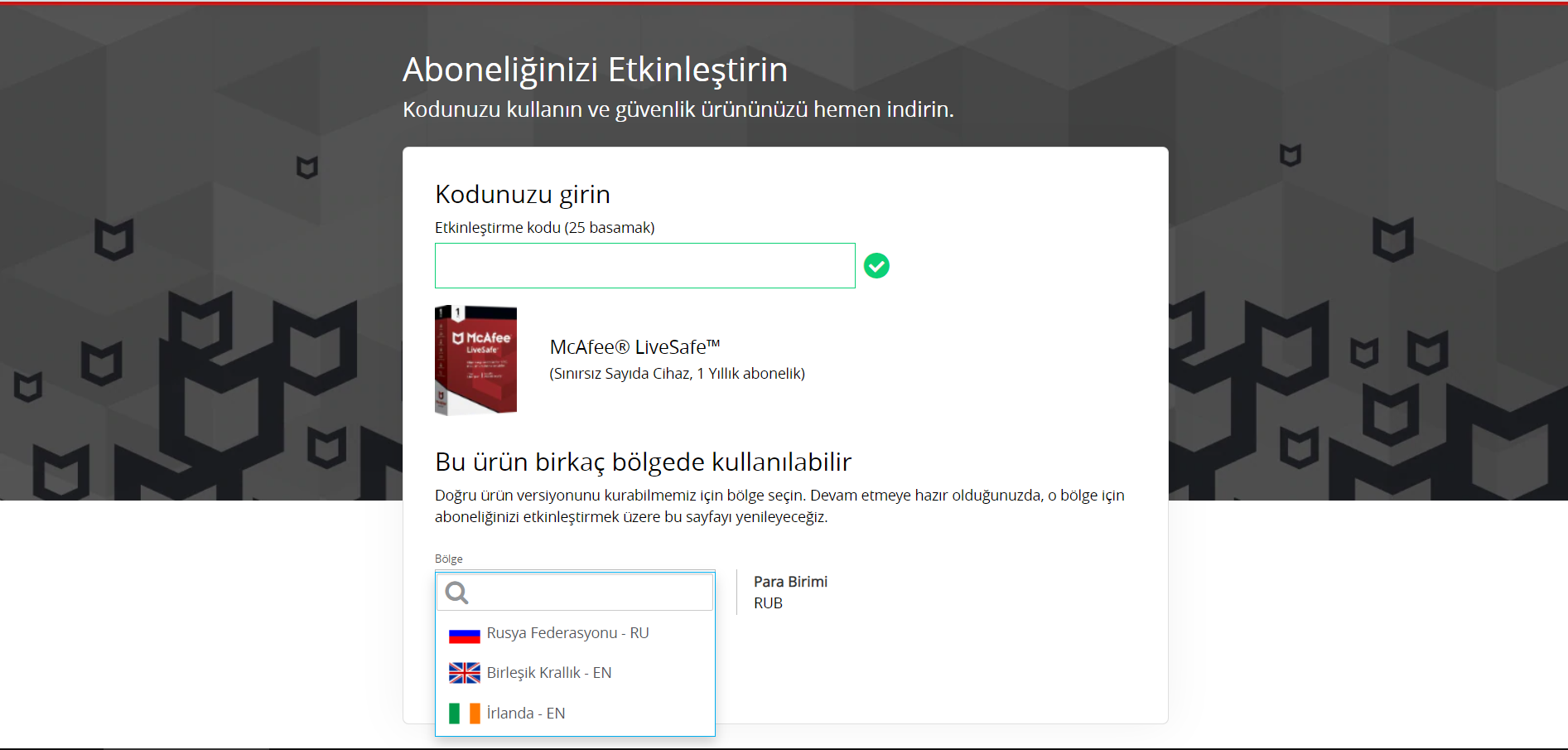Viewport: 1568px width, 750px height.
Task: Select Rusya Federasyonu - RU region
Action: 575,633
